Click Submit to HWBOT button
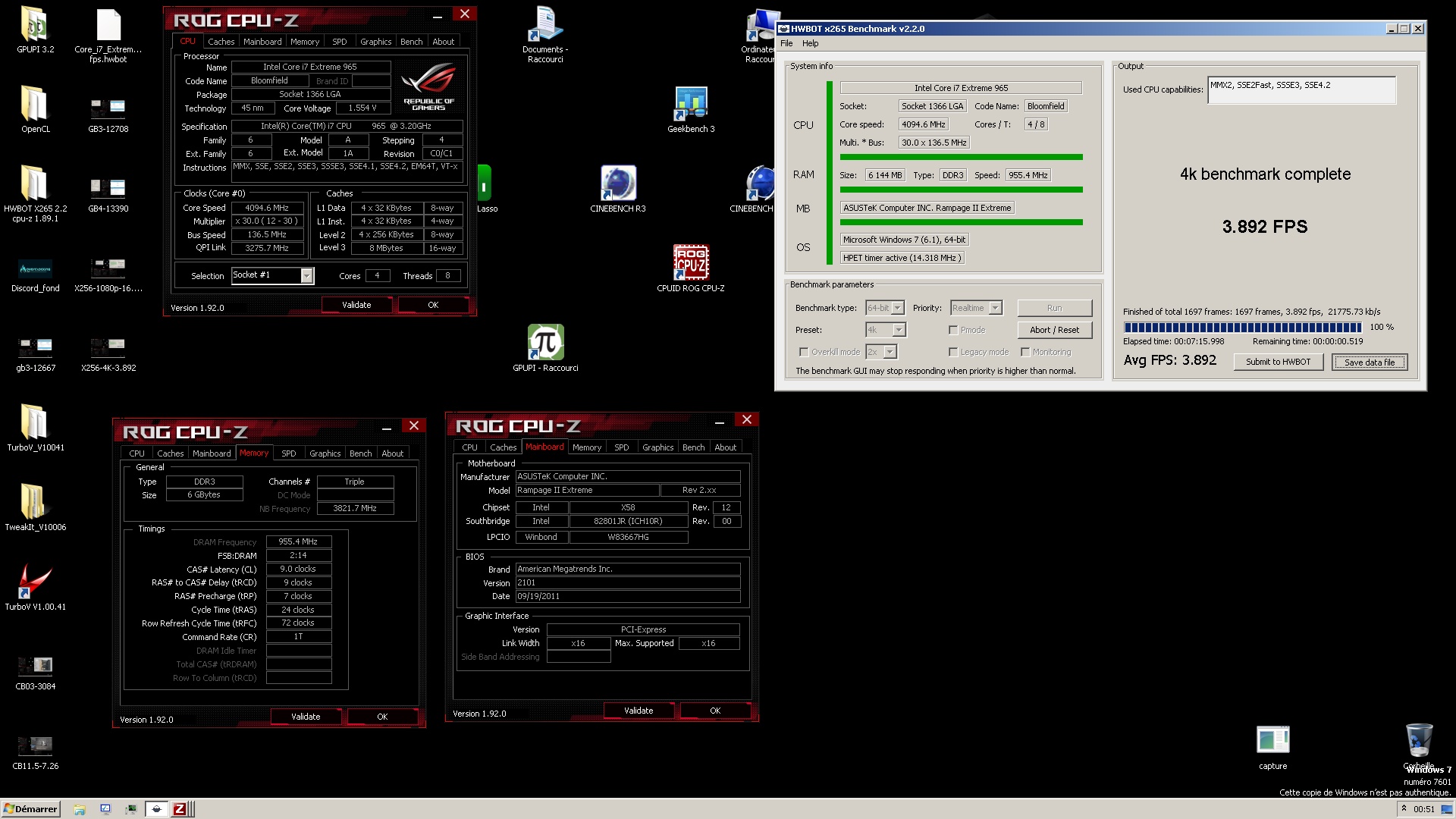 click(1279, 362)
